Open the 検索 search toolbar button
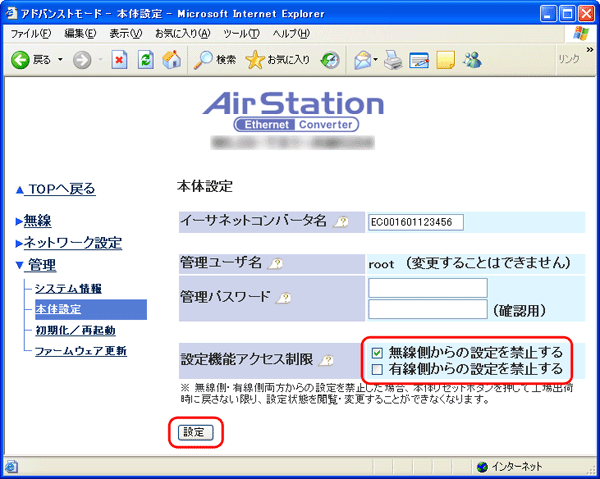The height and width of the screenshot is (479, 600). click(x=214, y=60)
